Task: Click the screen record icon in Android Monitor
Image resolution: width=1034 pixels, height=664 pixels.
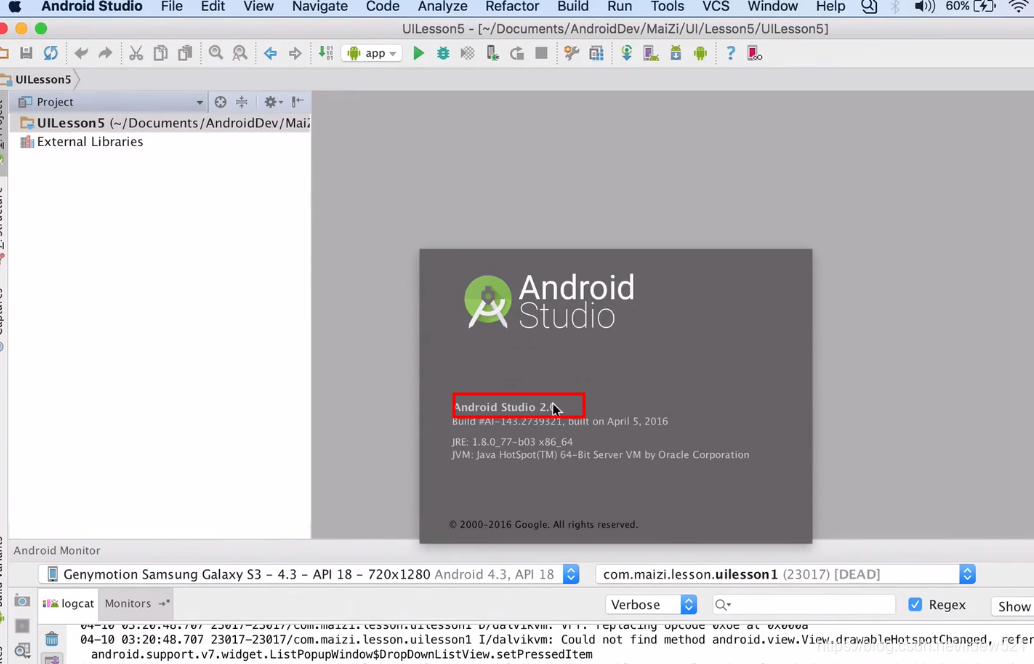Action: [22, 626]
